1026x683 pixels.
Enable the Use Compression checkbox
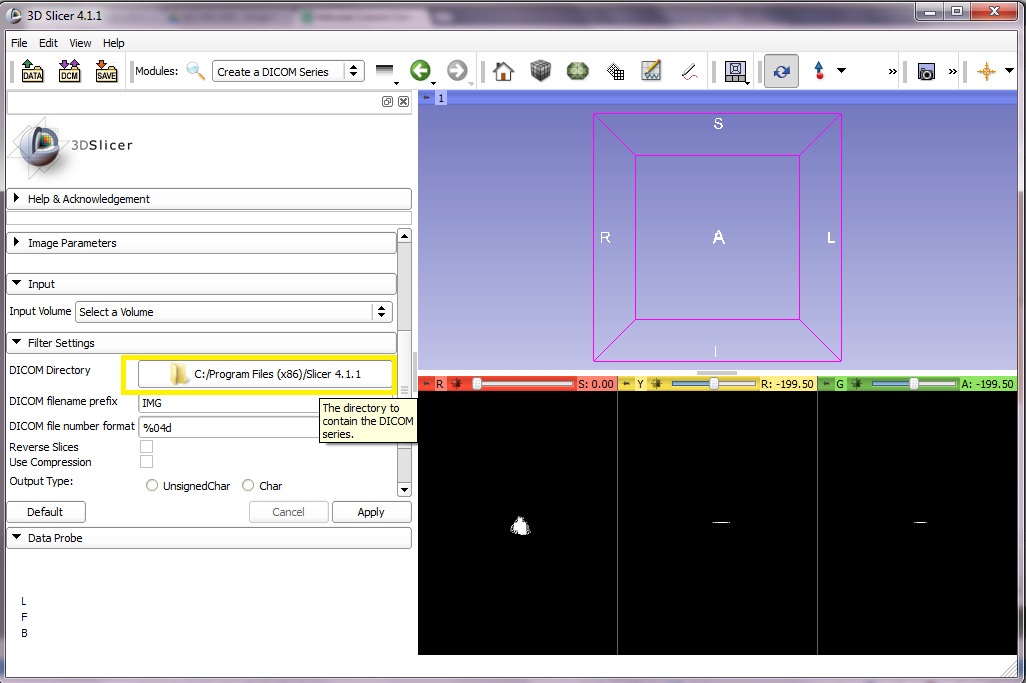pos(146,462)
